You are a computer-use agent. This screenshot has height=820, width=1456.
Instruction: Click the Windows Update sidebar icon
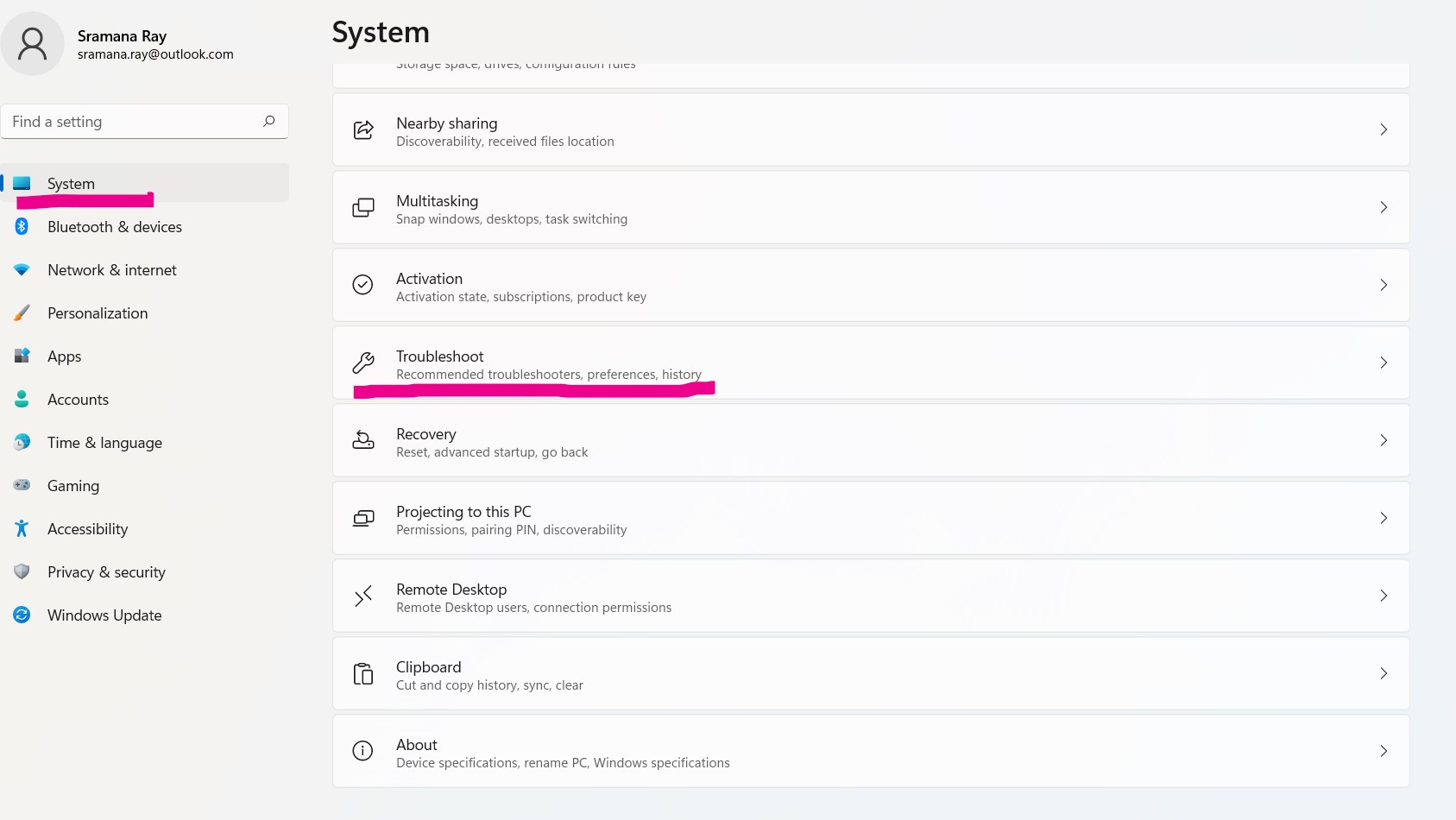coord(22,615)
